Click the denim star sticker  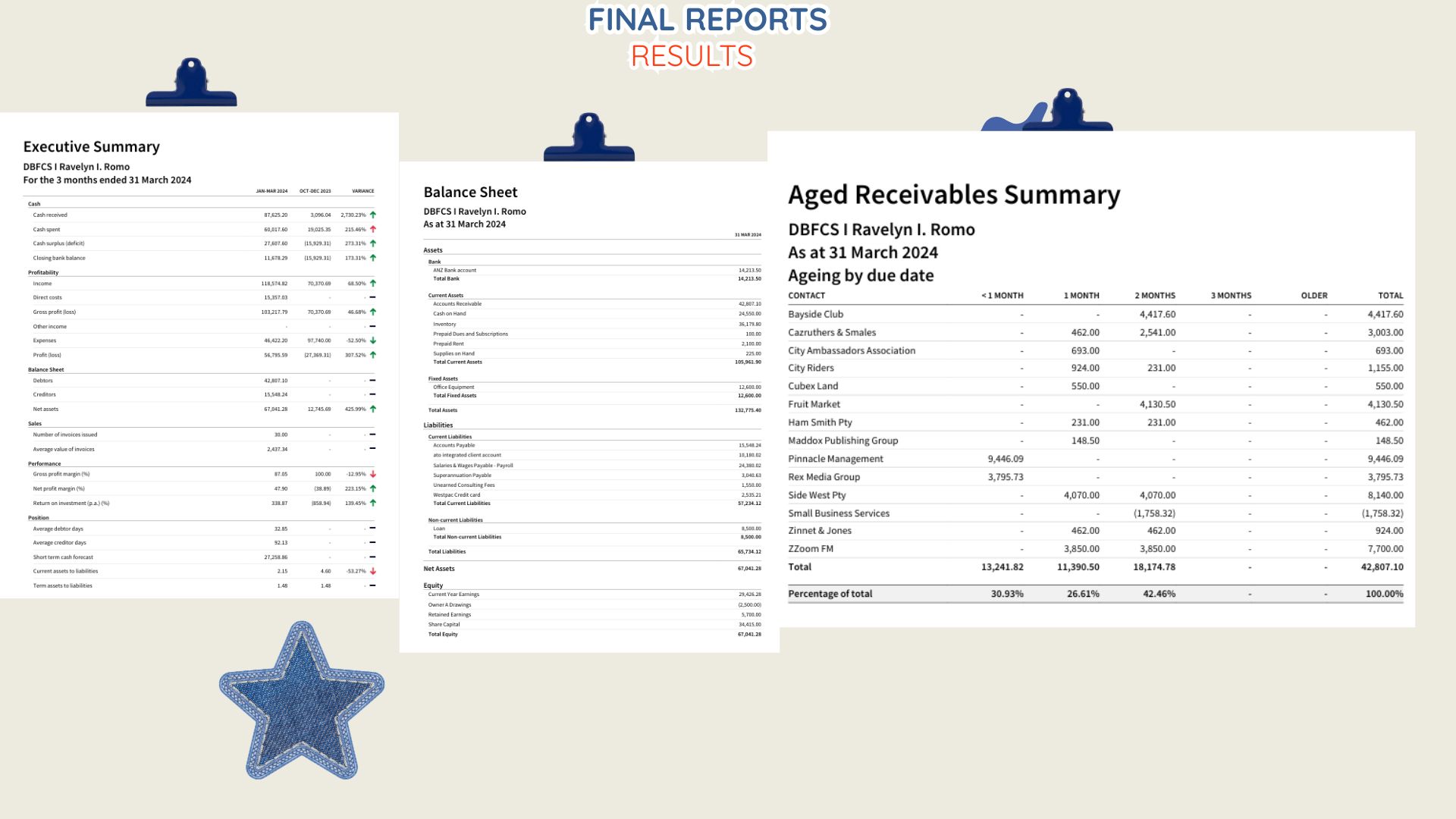302,701
